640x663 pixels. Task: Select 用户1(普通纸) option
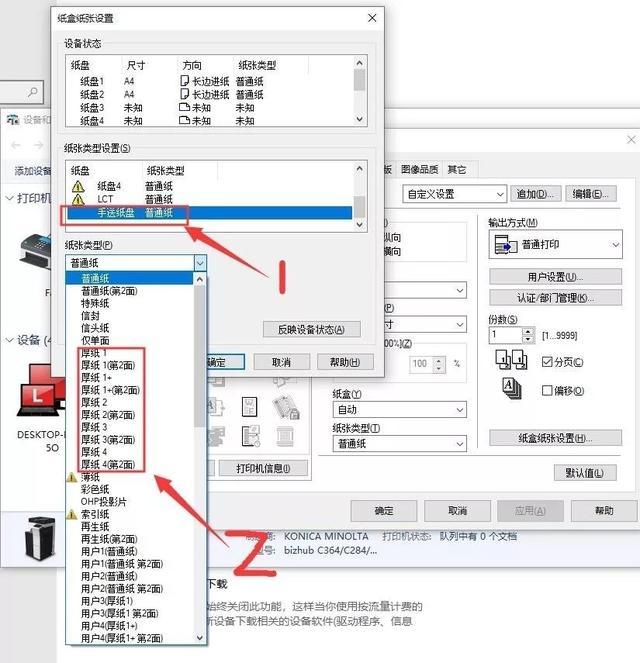(109, 551)
